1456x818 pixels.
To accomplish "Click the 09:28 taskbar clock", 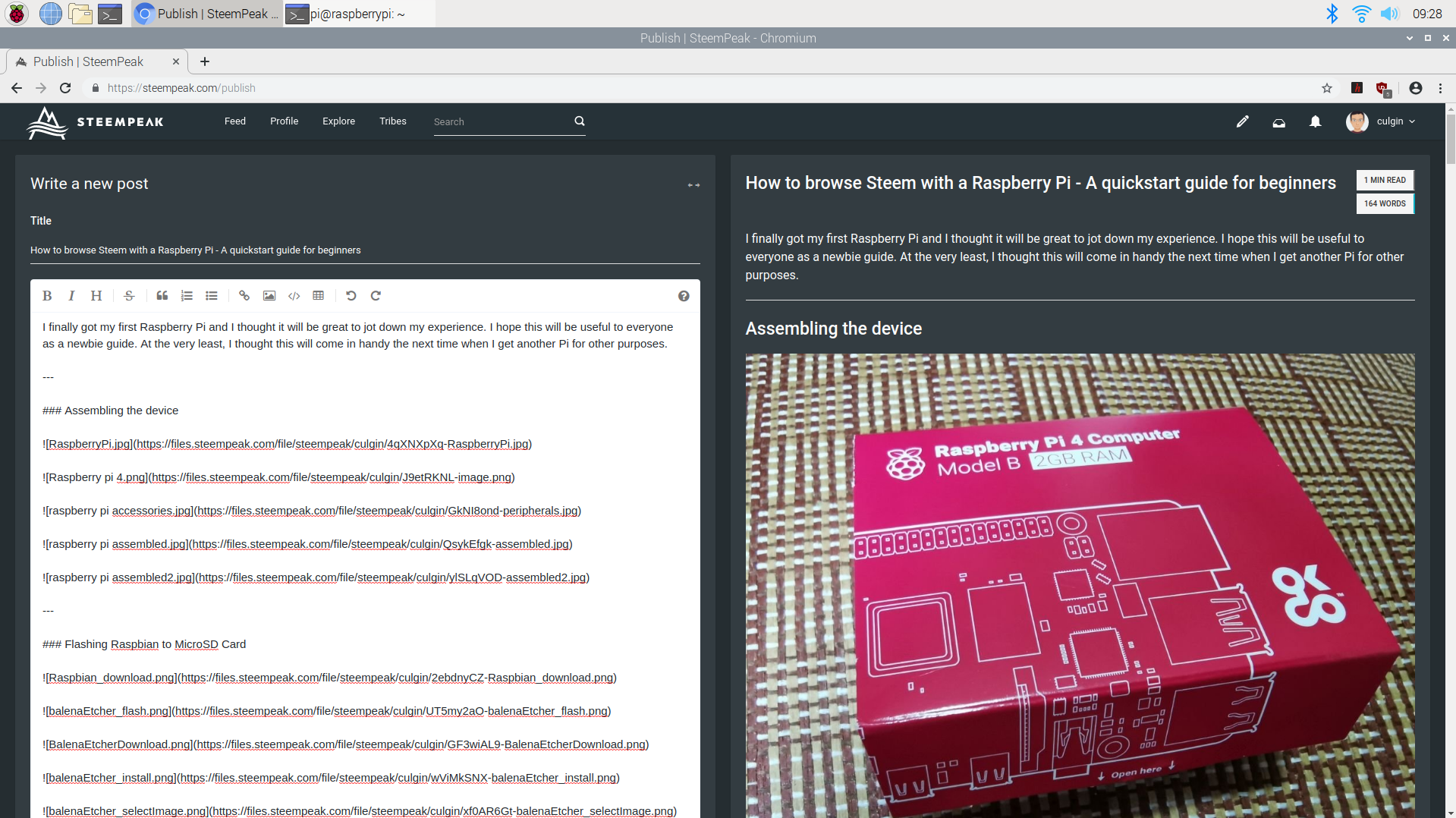I will 1426,14.
